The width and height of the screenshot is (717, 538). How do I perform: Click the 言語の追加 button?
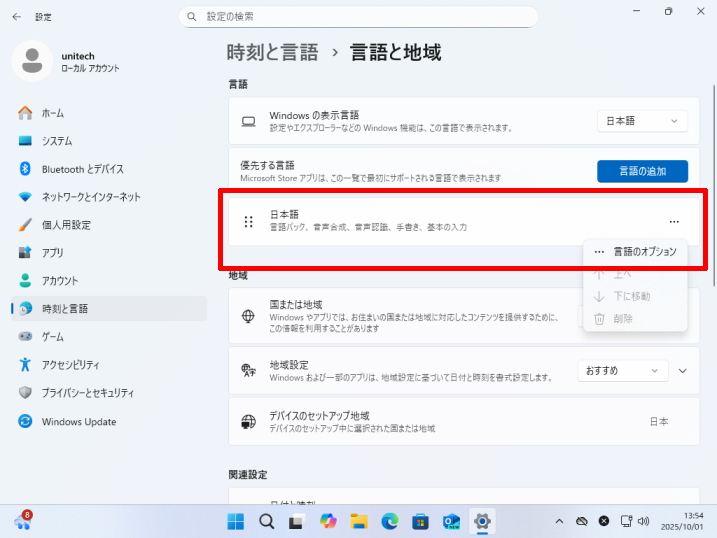click(x=642, y=171)
